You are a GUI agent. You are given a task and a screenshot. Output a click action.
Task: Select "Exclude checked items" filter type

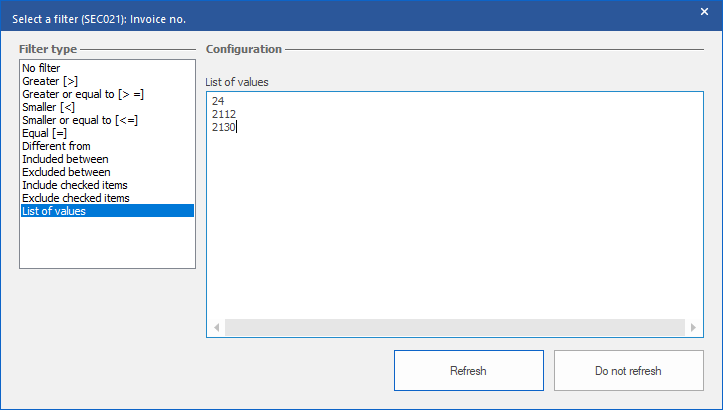(x=76, y=198)
